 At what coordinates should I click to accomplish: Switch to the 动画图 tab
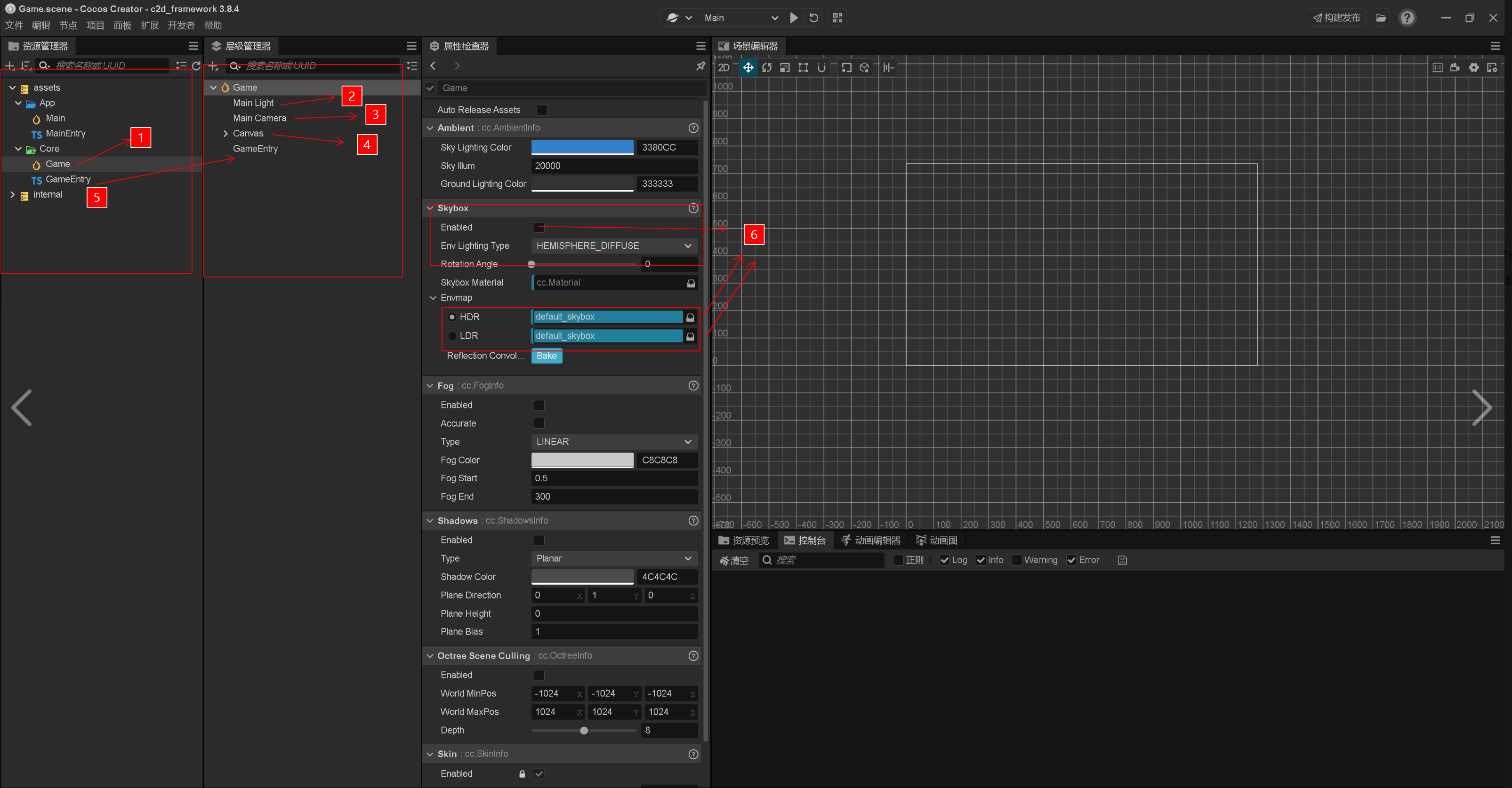coord(937,541)
